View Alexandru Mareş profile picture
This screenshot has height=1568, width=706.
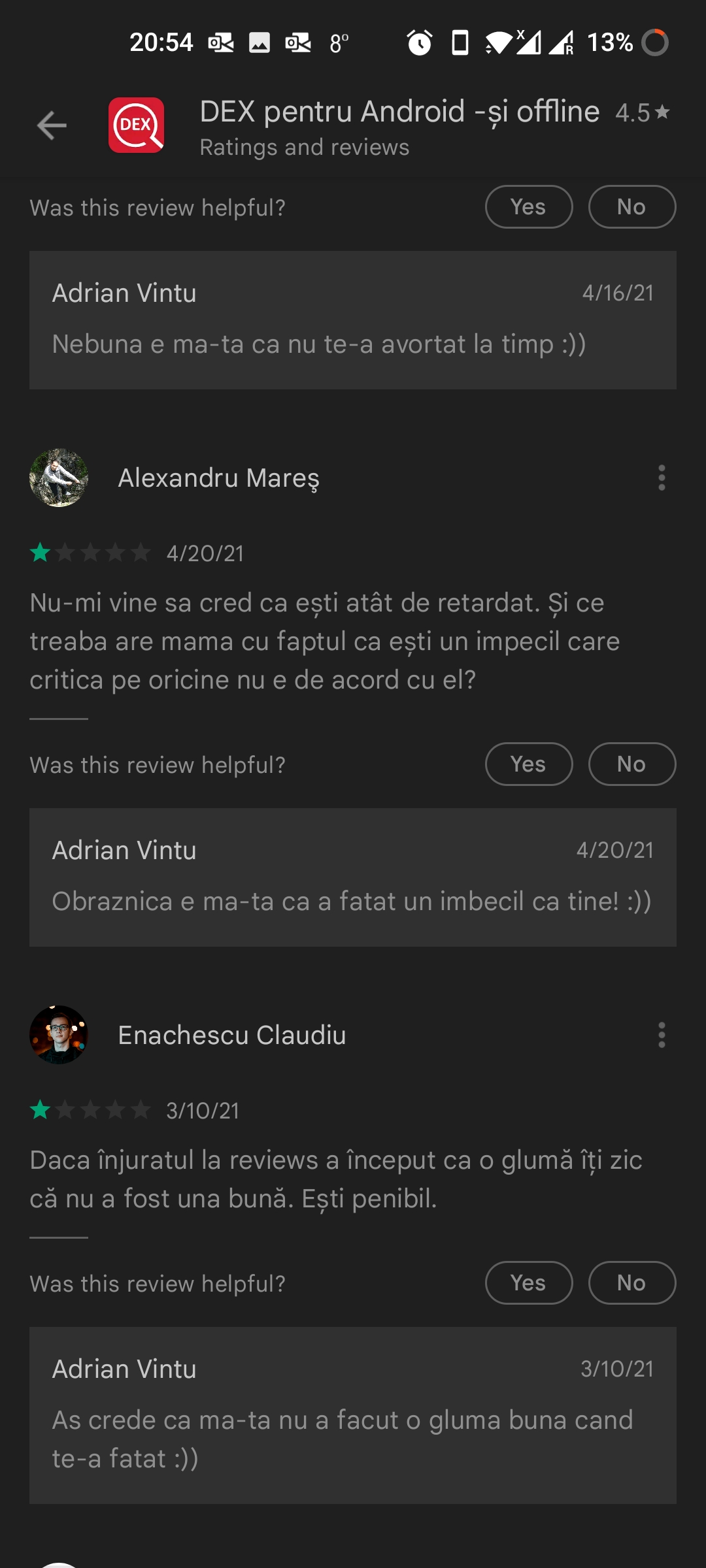tap(59, 478)
